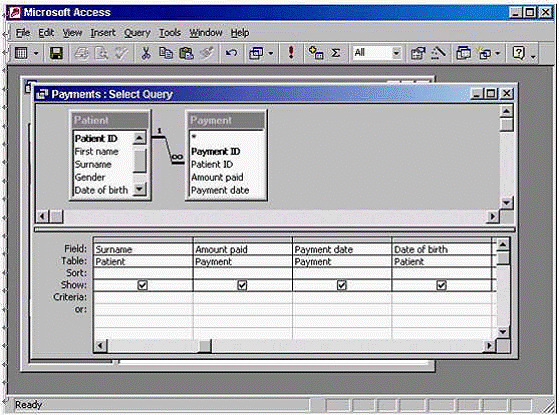Select Amount paid field in Payment table

point(217,177)
